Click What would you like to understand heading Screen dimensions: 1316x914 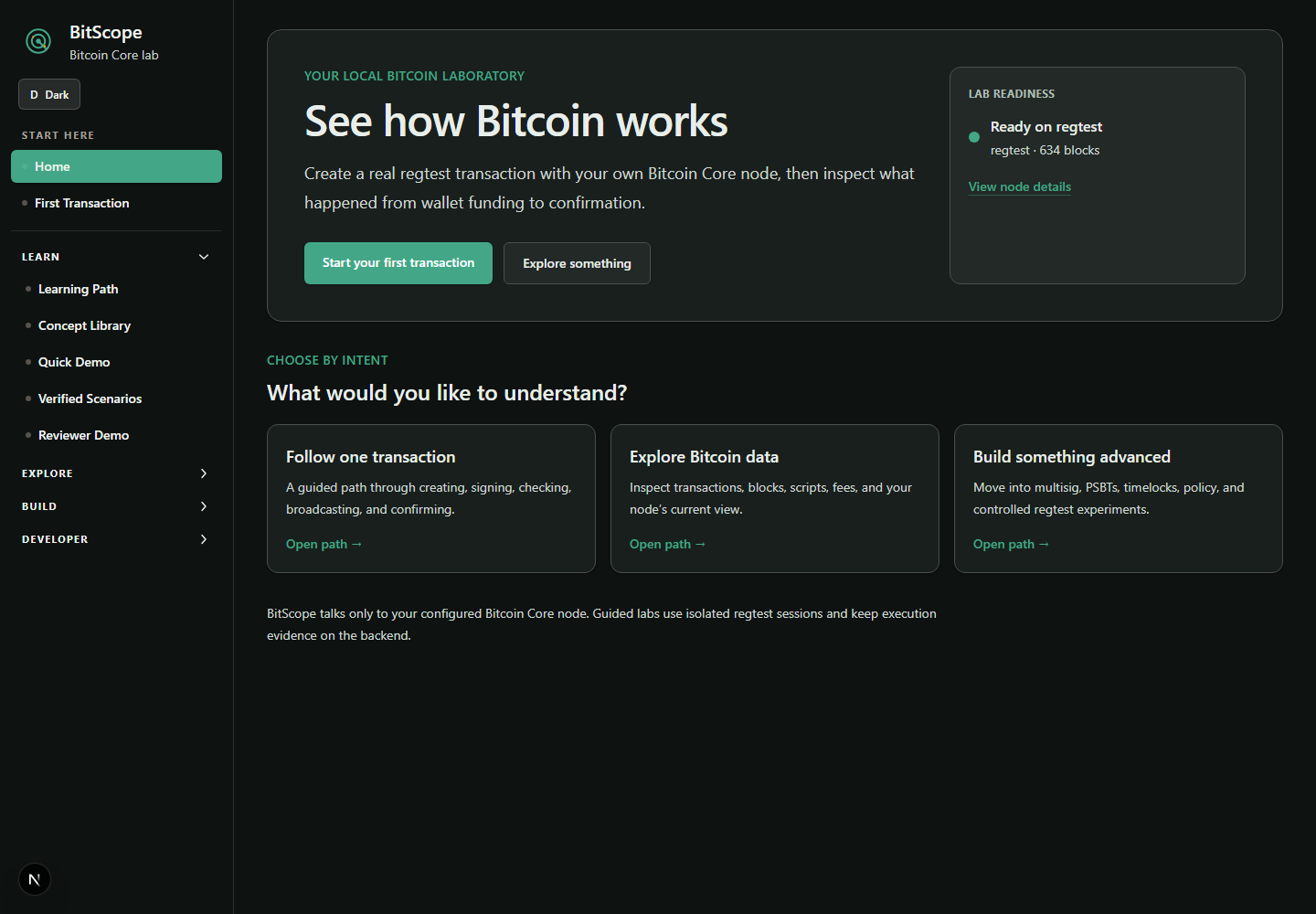coord(447,393)
